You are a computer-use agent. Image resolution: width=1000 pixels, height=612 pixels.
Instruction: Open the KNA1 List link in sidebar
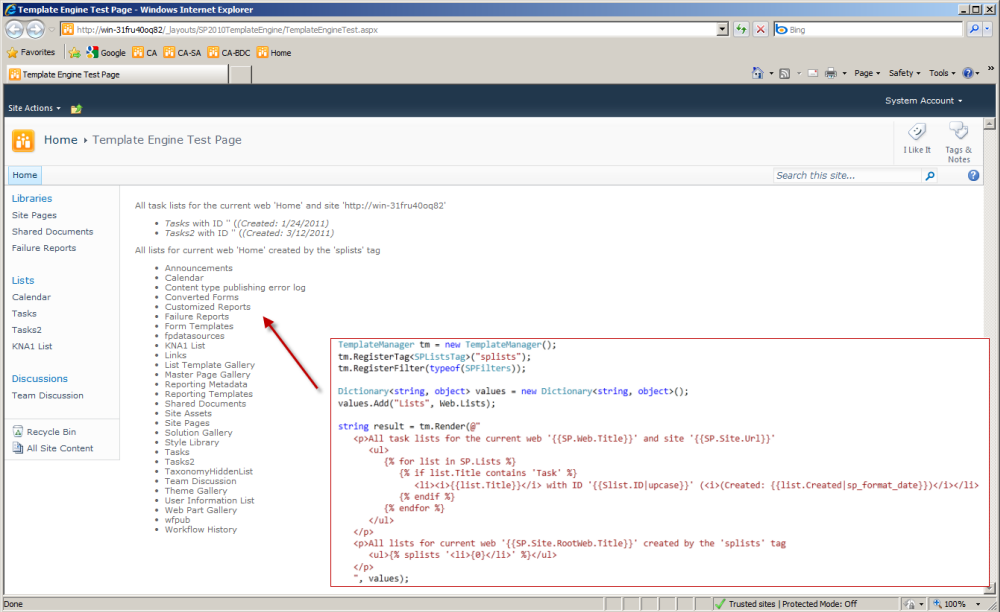pos(32,346)
